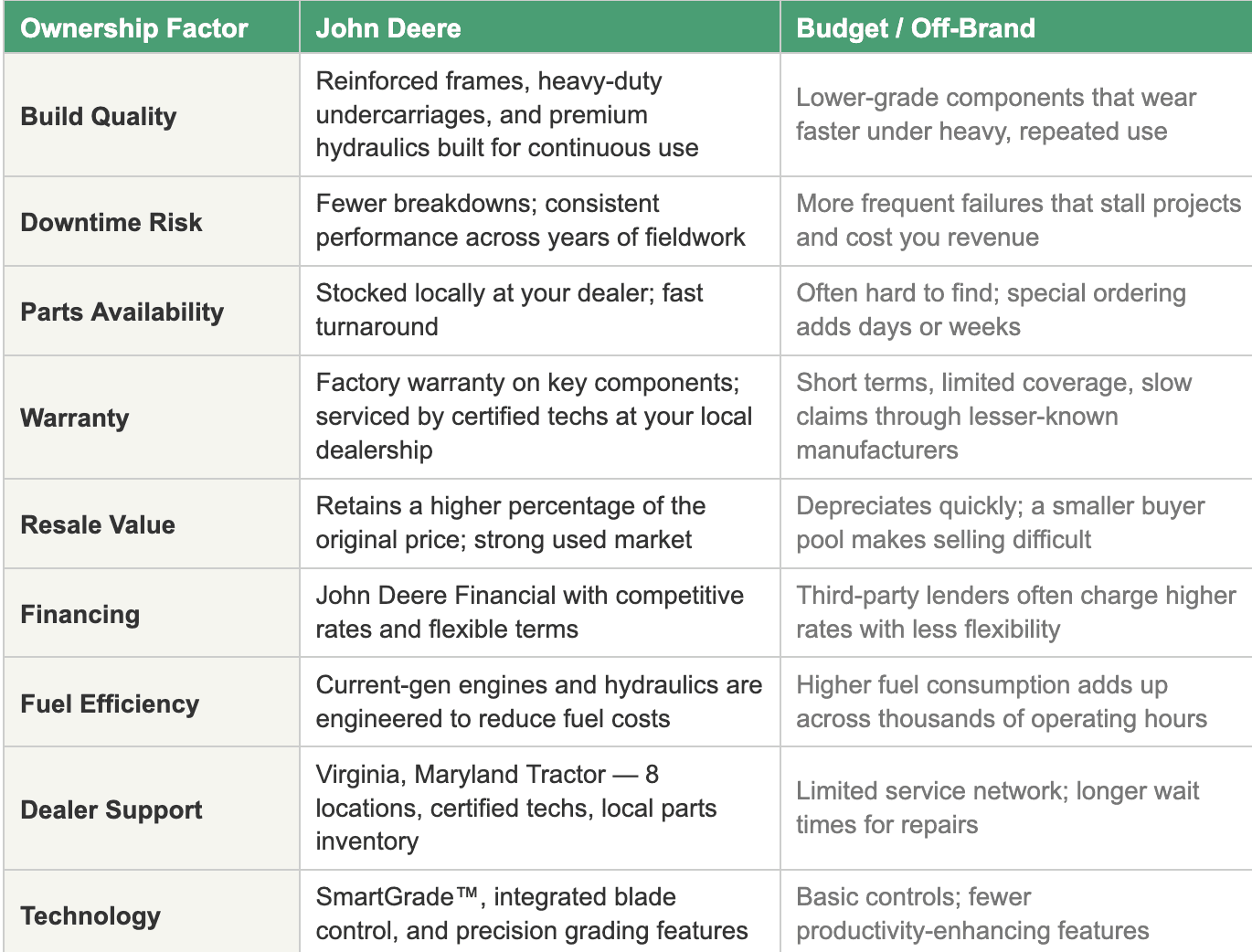
Task: Click the Technology row label
Action: pyautogui.click(x=90, y=915)
